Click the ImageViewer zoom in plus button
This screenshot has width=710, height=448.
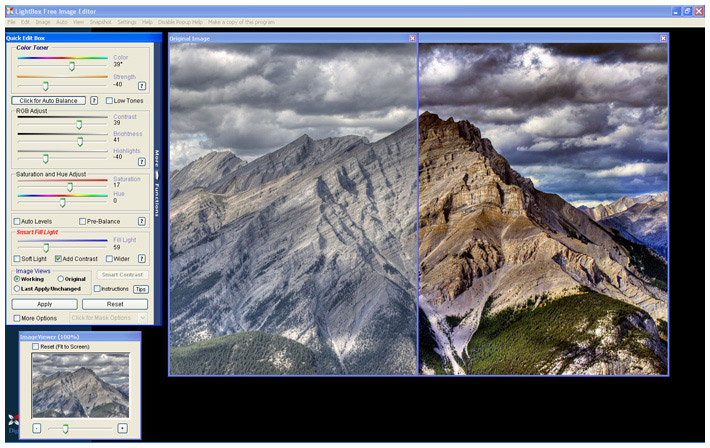click(x=122, y=428)
